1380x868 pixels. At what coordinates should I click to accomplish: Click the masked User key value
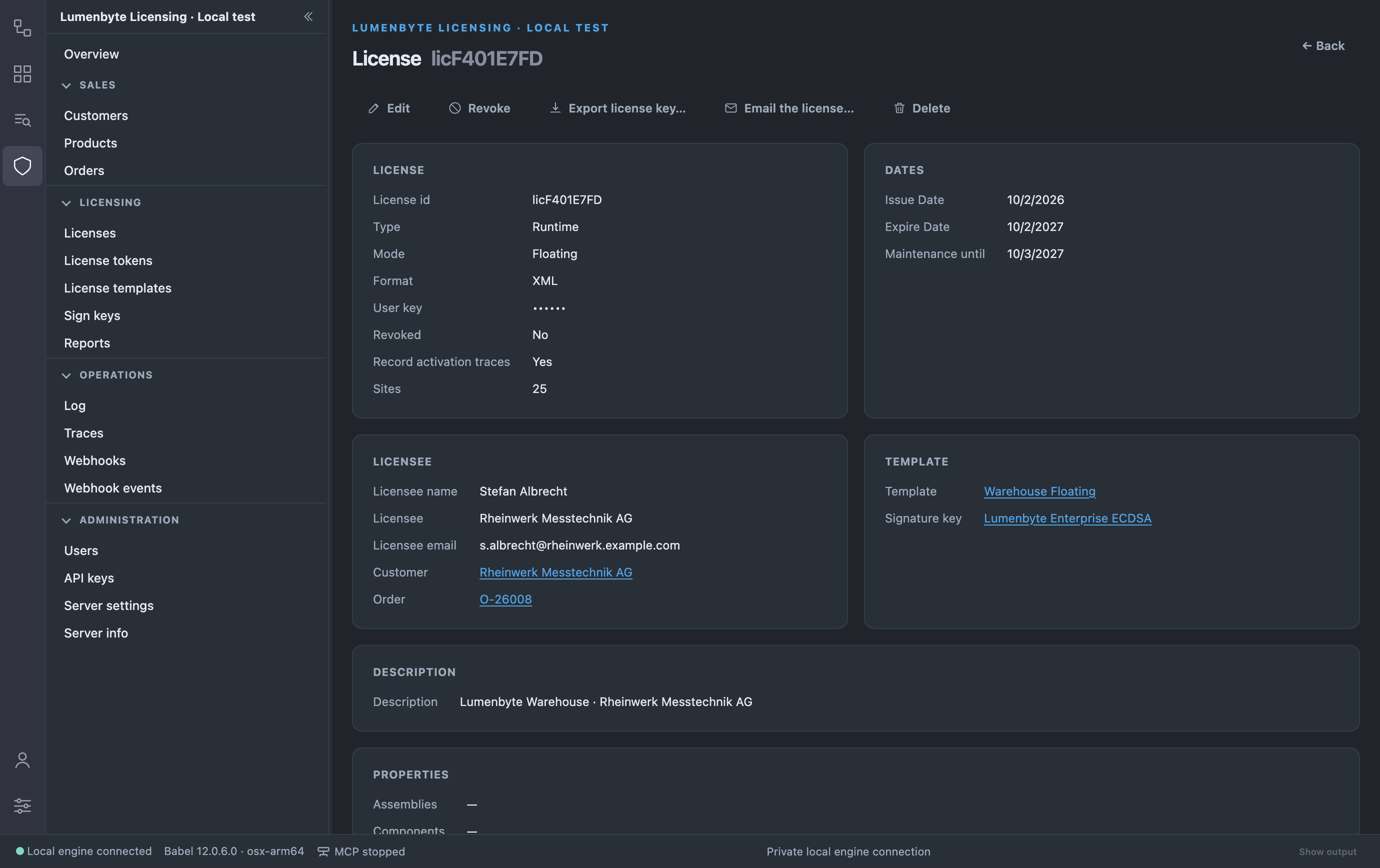(549, 307)
